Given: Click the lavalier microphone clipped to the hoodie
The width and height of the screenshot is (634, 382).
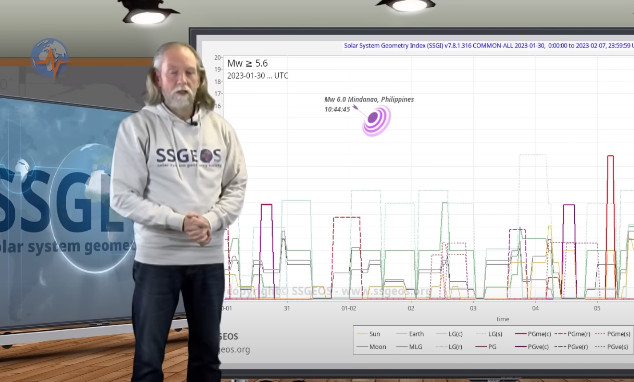Looking at the screenshot, I should [194, 122].
